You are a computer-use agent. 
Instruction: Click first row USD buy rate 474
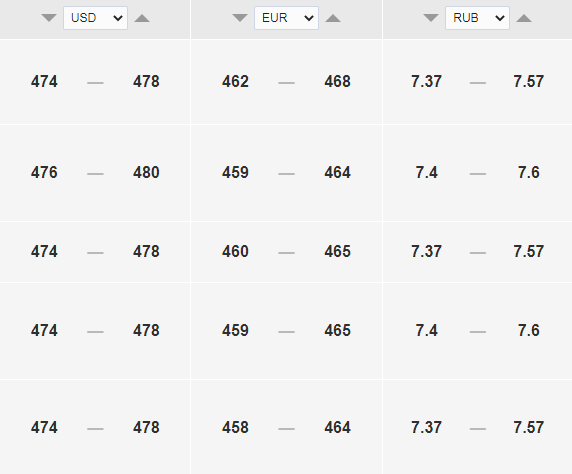pos(44,81)
